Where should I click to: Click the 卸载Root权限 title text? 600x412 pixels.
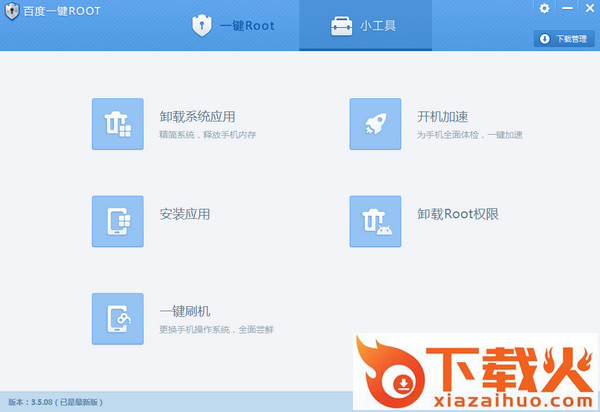click(x=457, y=214)
